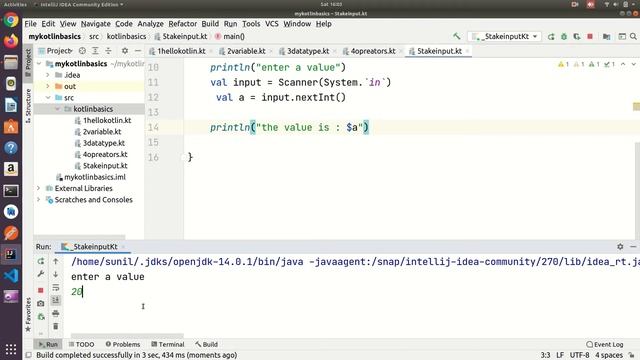
Task: Click the Build project hammer icon
Action: click(456, 36)
